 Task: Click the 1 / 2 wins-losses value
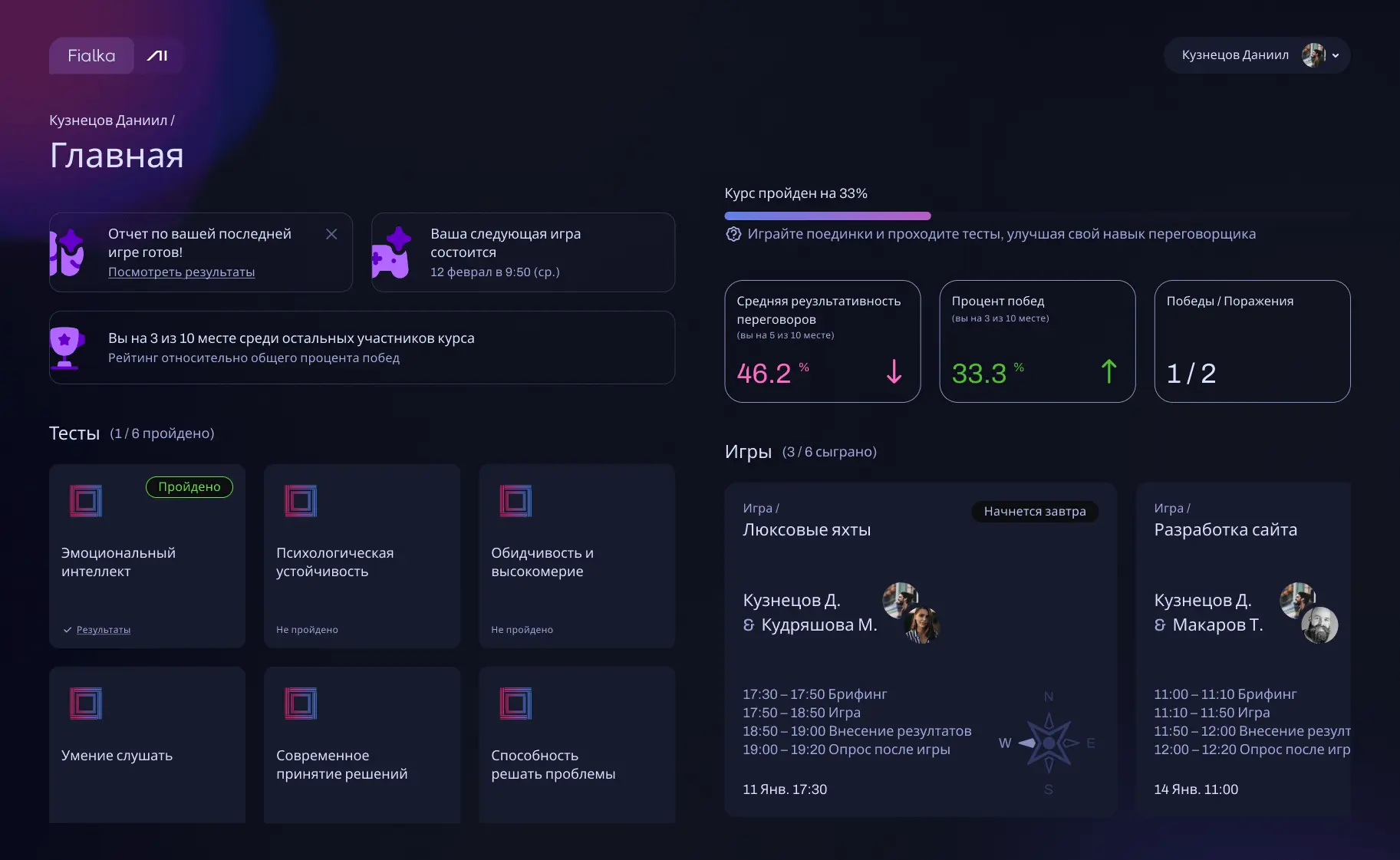(1191, 374)
